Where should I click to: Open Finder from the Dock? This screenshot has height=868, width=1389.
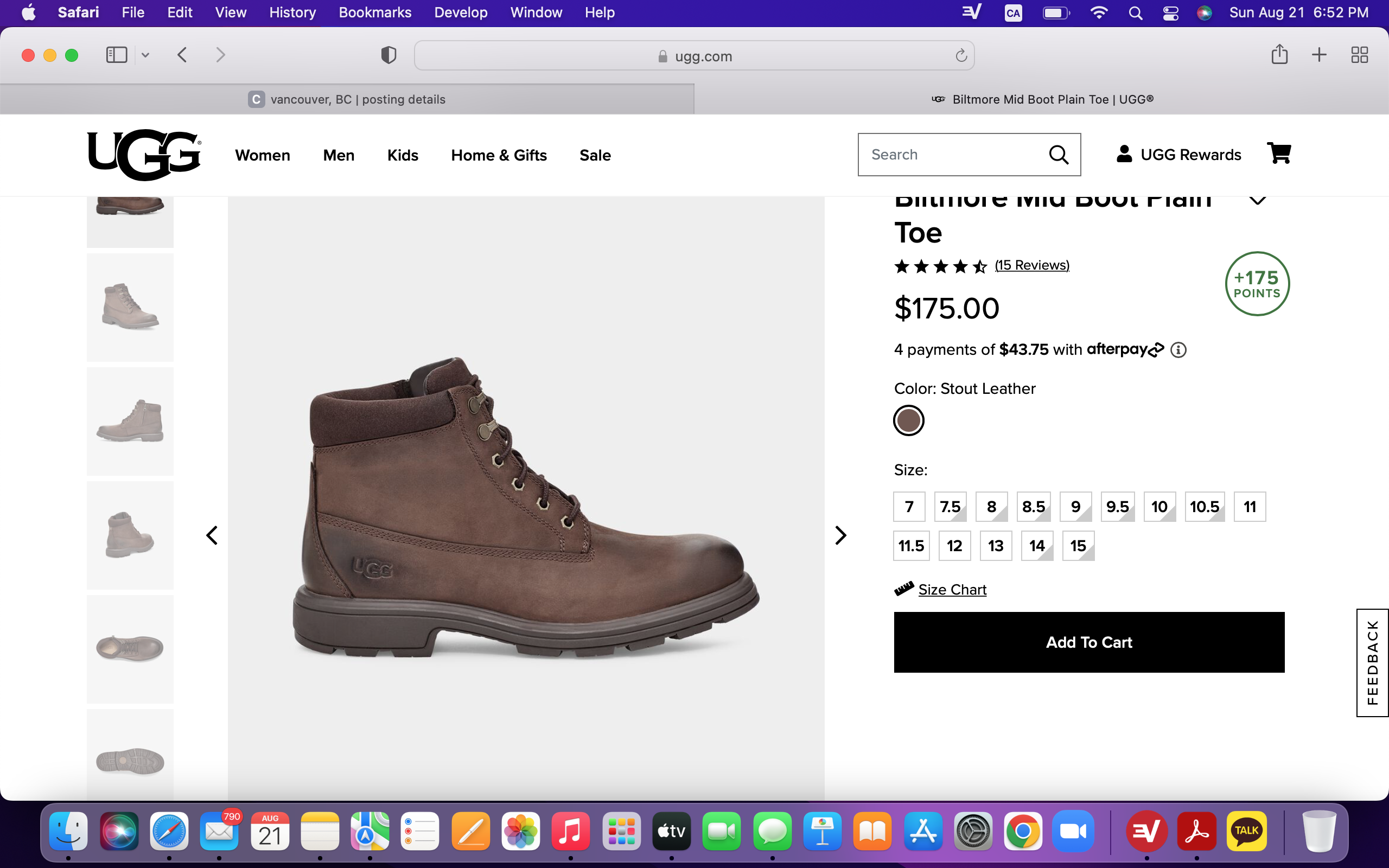(x=68, y=831)
